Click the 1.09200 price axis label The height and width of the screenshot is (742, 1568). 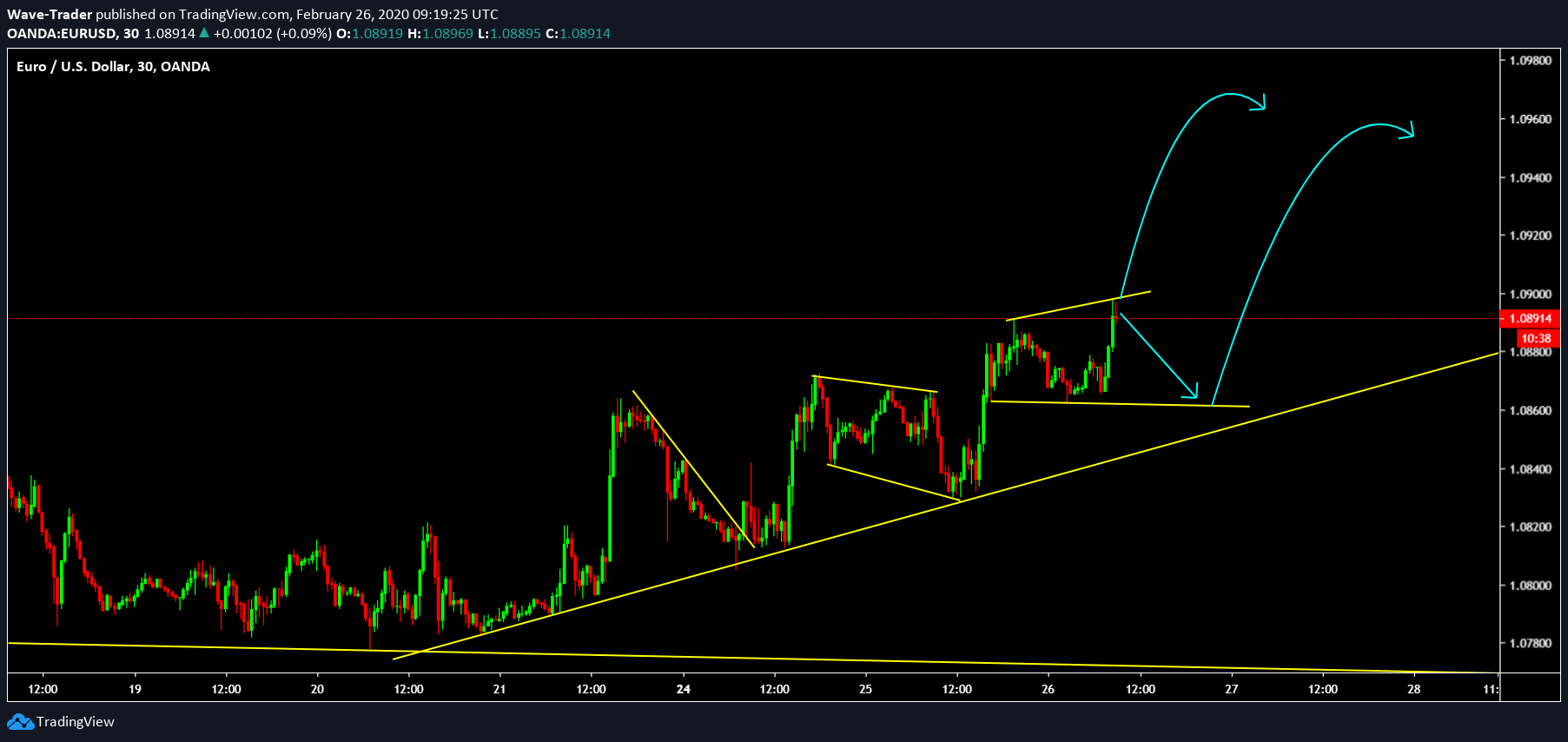[x=1531, y=235]
